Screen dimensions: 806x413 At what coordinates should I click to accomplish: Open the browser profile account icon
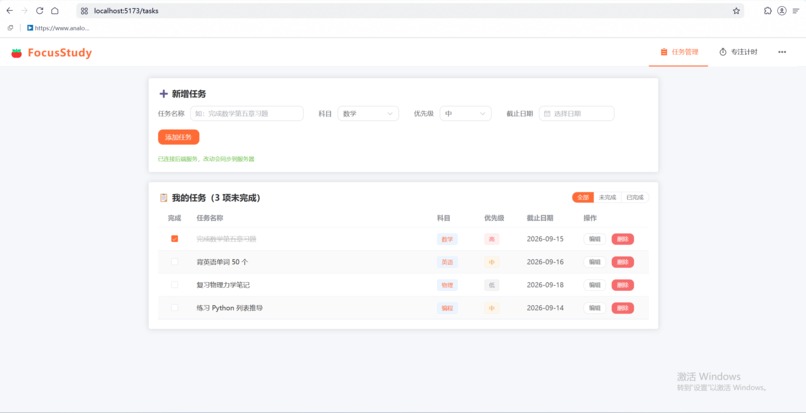(781, 10)
